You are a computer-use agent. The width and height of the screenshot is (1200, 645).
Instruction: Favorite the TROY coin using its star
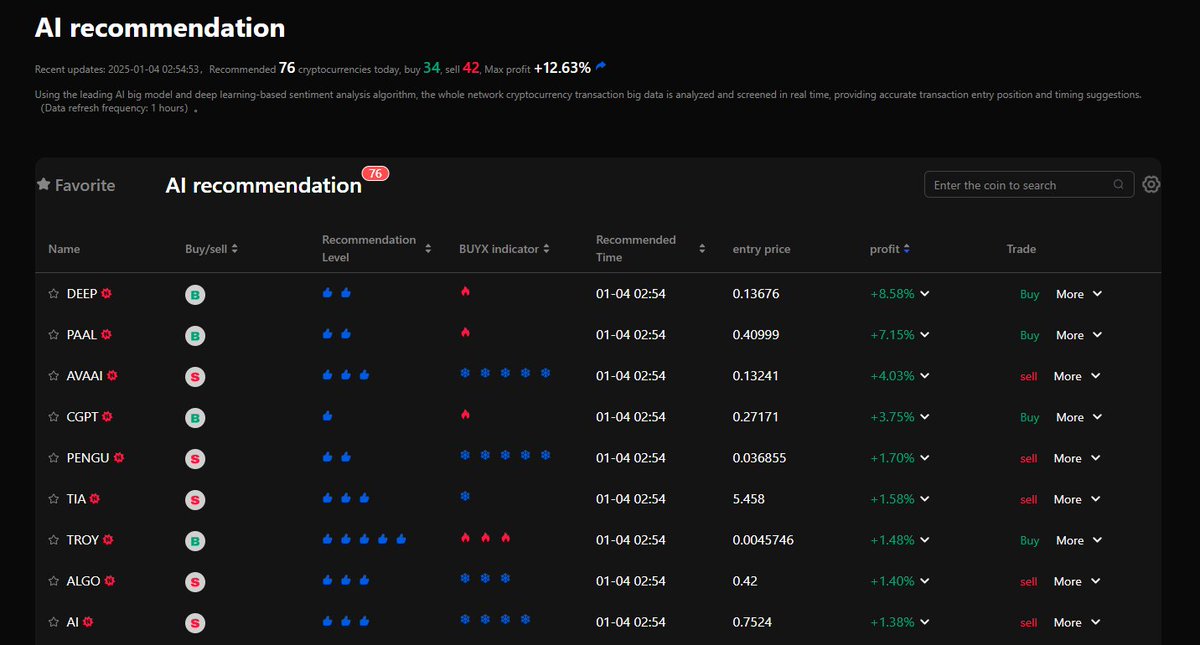(53, 540)
